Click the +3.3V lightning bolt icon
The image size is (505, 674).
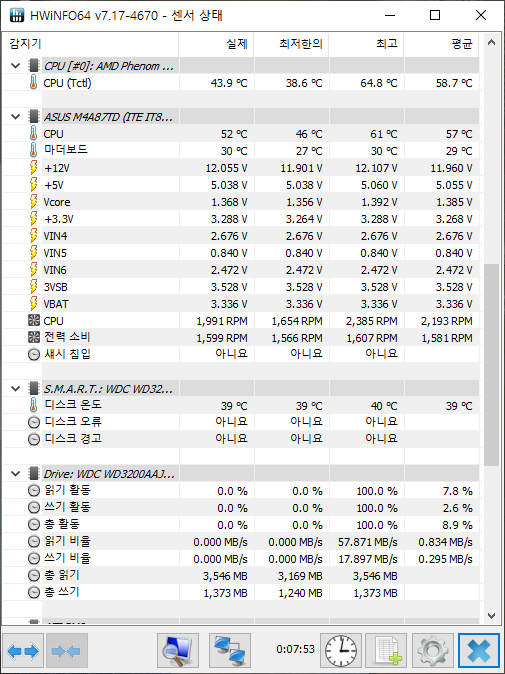[34, 219]
